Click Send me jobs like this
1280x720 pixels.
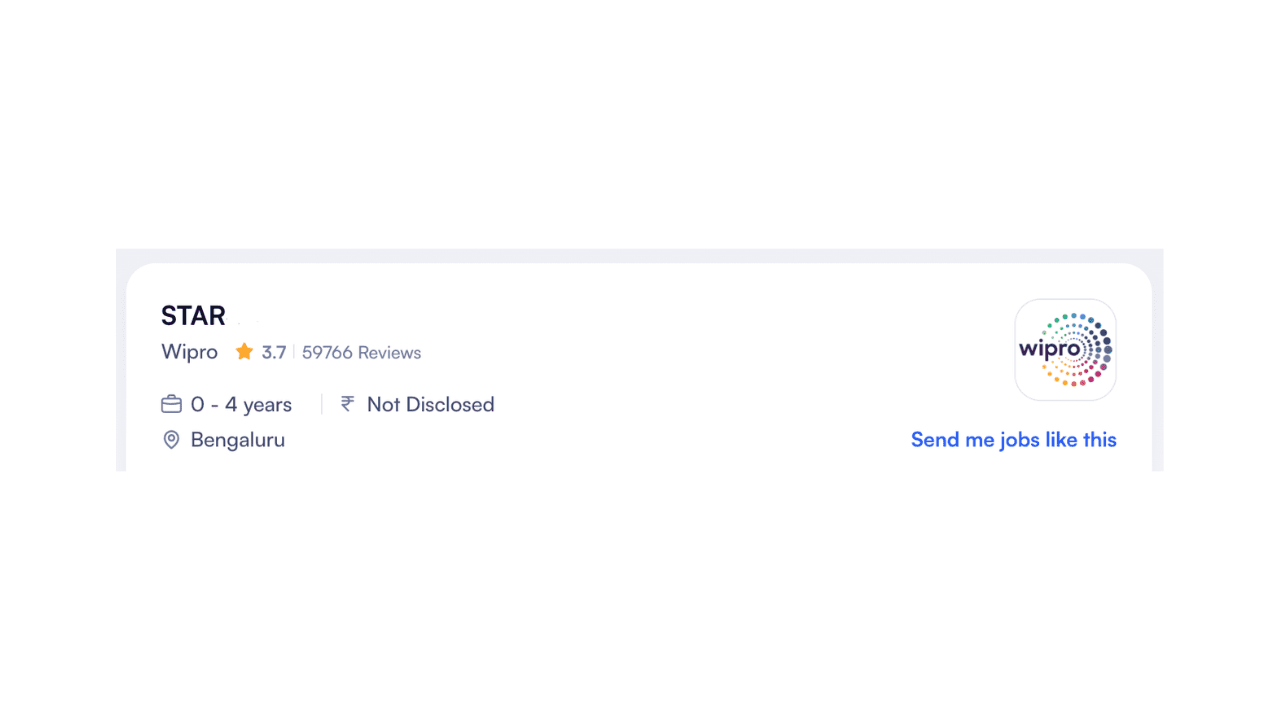coord(1013,440)
